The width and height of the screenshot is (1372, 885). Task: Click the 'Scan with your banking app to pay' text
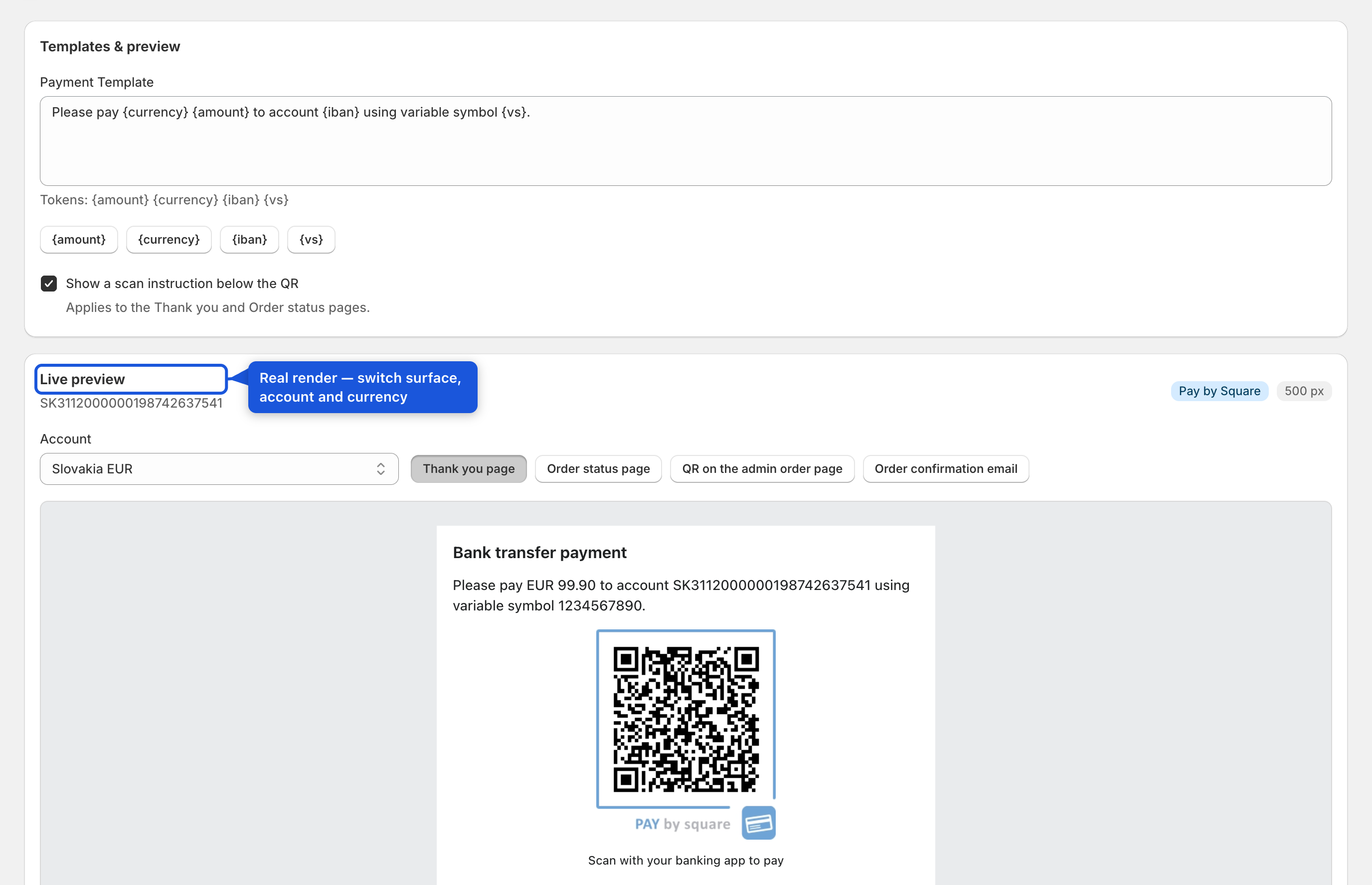click(686, 860)
